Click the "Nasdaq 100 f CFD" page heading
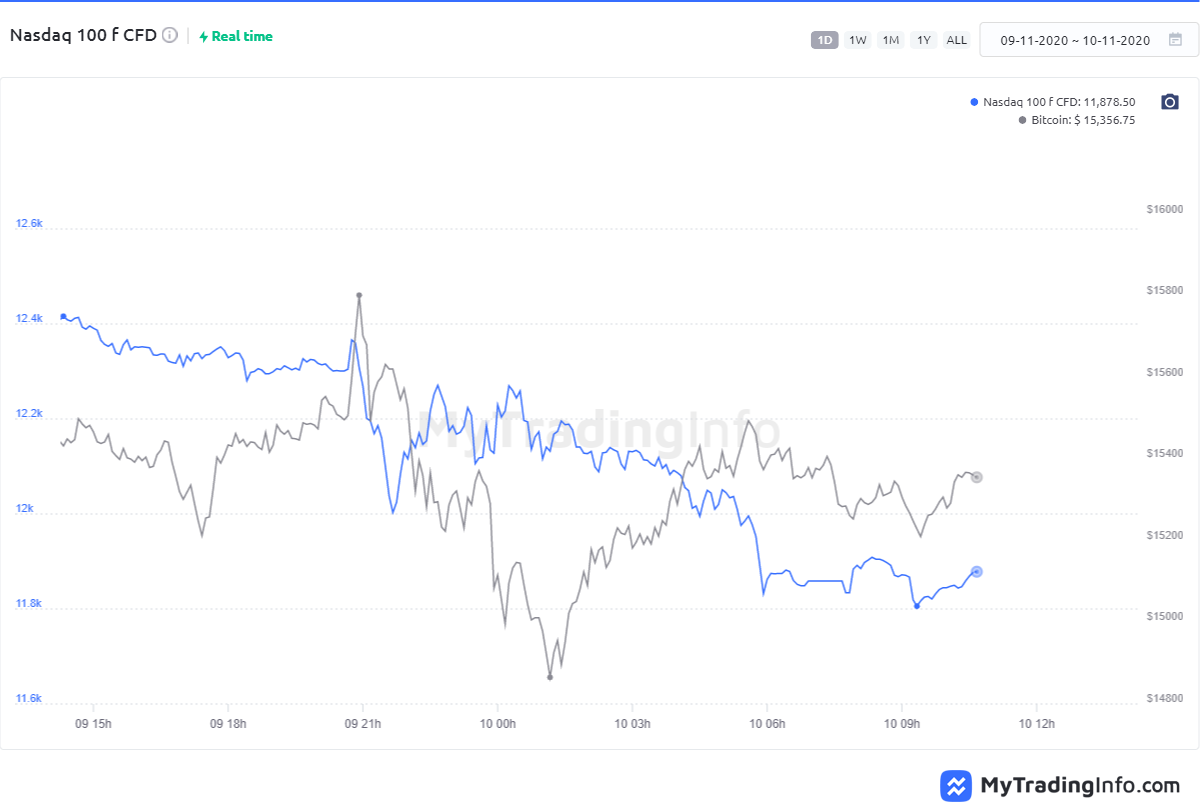1200x810 pixels. [x=83, y=35]
